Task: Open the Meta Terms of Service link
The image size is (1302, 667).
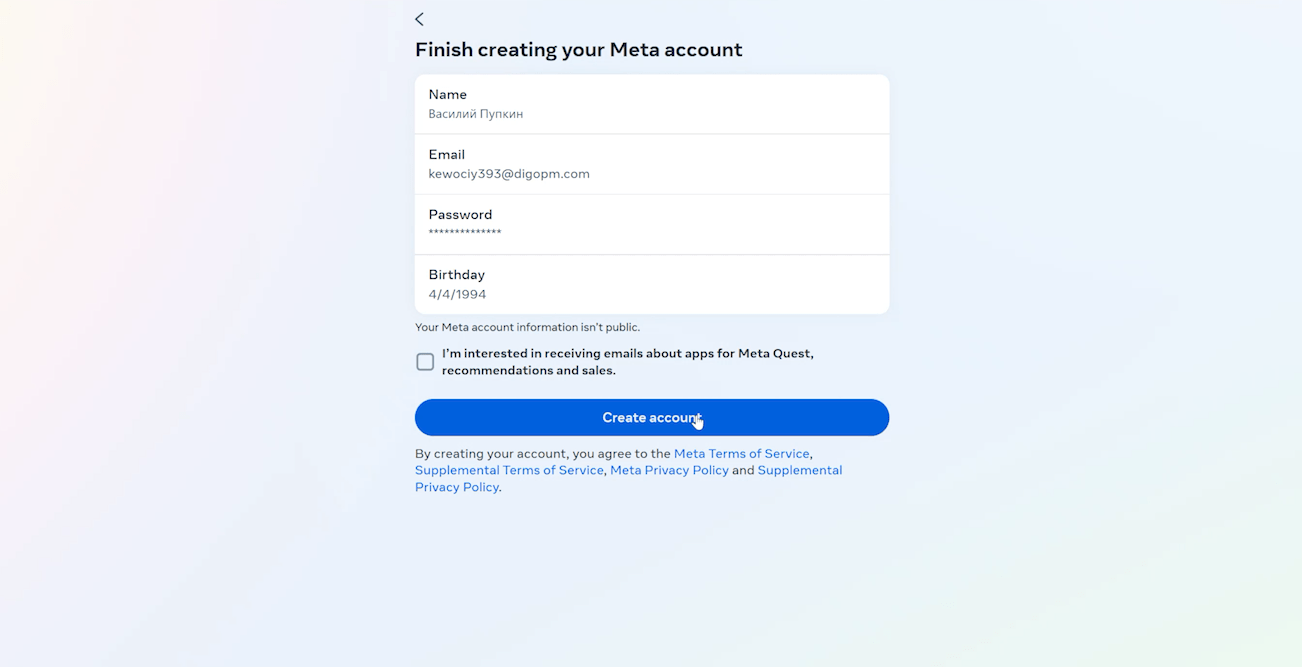Action: tap(741, 454)
